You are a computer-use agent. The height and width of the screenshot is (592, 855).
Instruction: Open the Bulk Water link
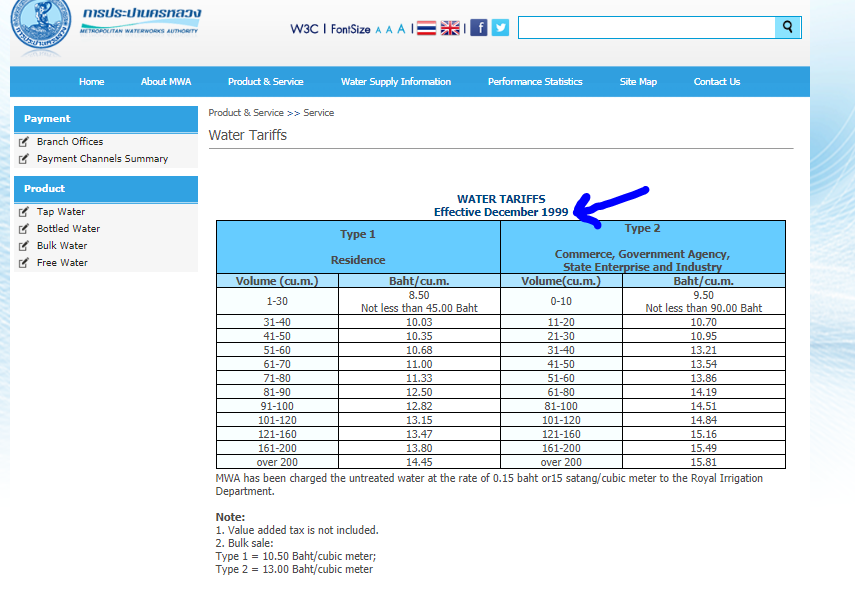point(62,245)
